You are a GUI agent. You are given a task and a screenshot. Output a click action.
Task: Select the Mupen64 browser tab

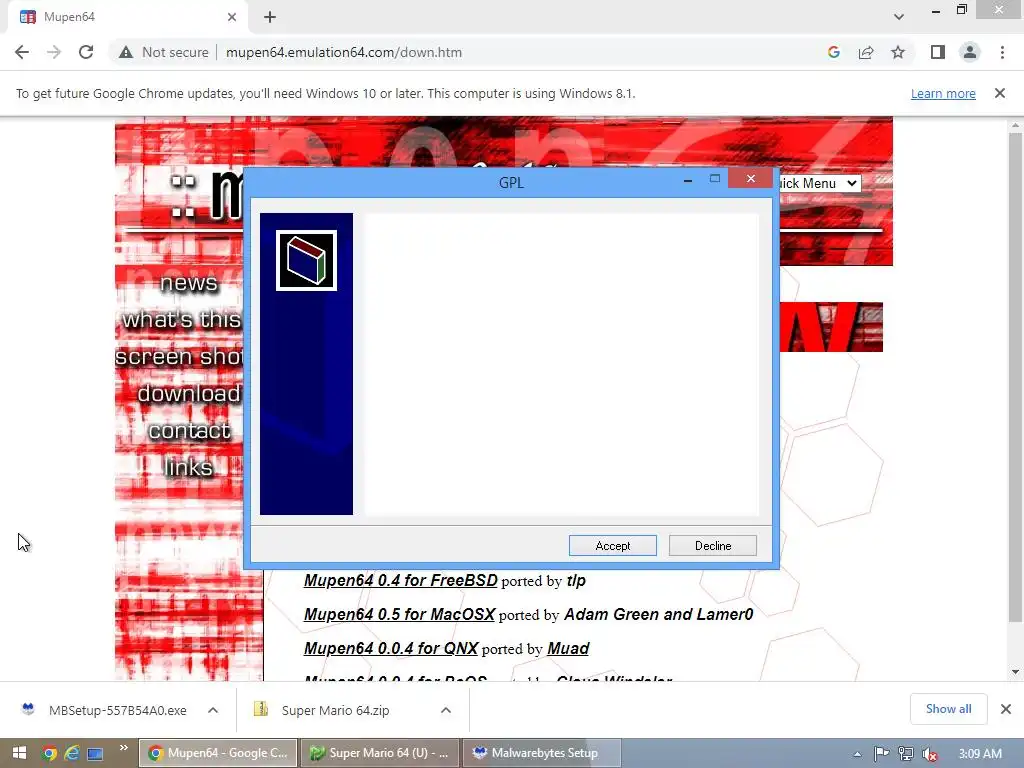pyautogui.click(x=127, y=17)
